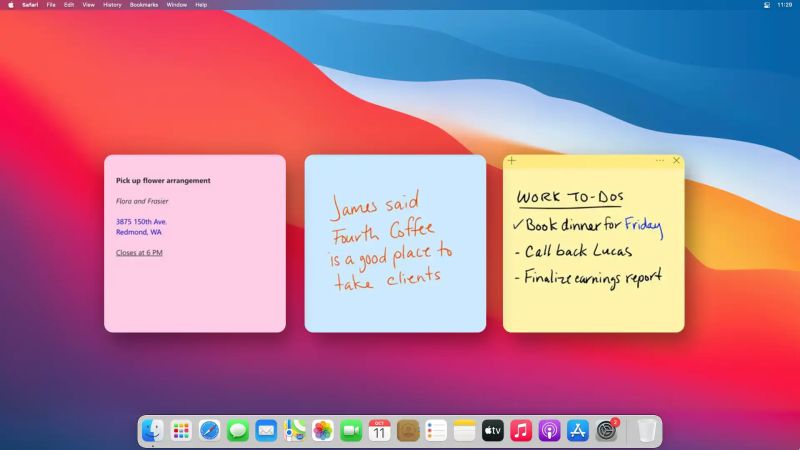Open Finder from the dock
Screen dimensions: 800x450
click(x=153, y=431)
